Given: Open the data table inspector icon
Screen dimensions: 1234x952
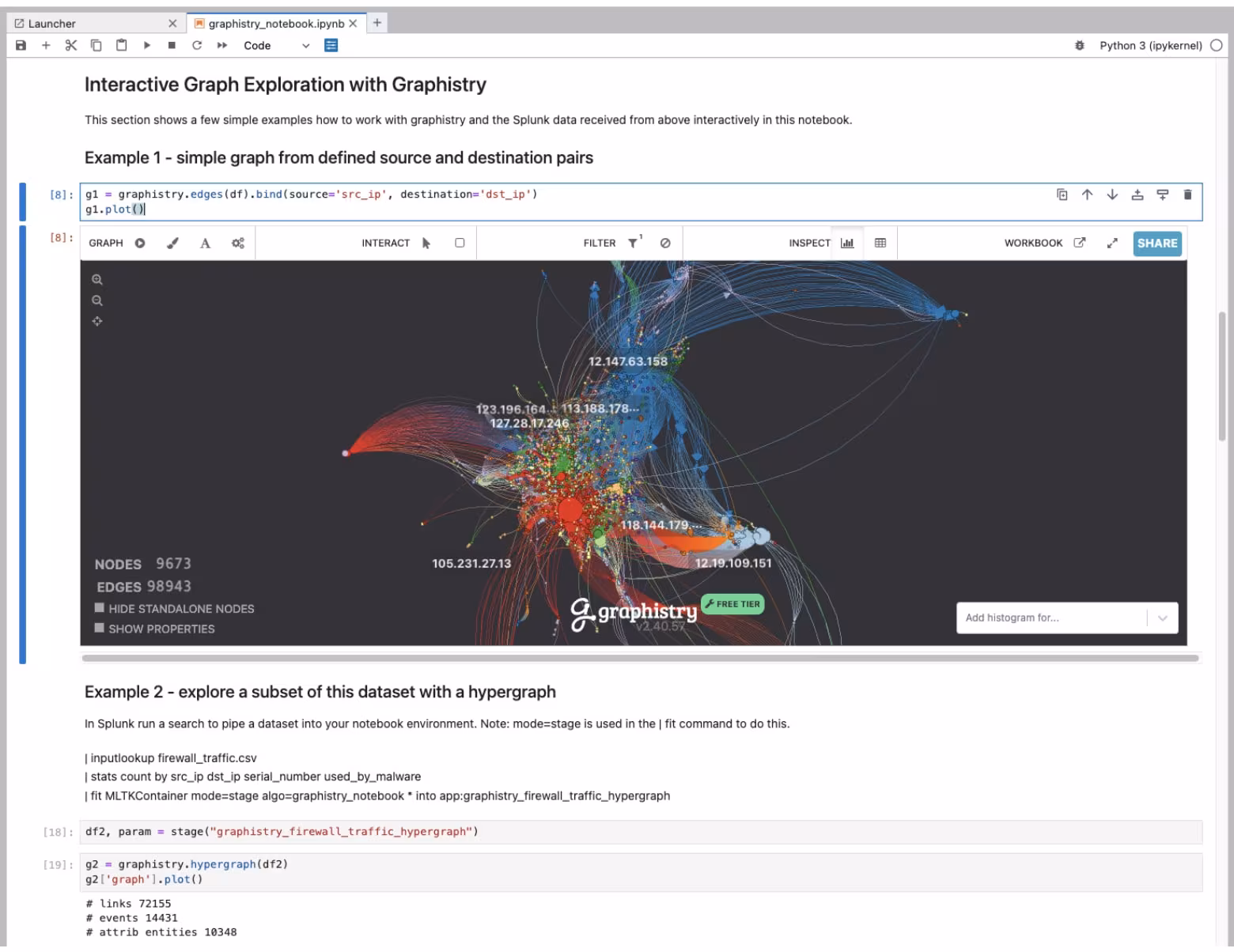Looking at the screenshot, I should [x=880, y=244].
